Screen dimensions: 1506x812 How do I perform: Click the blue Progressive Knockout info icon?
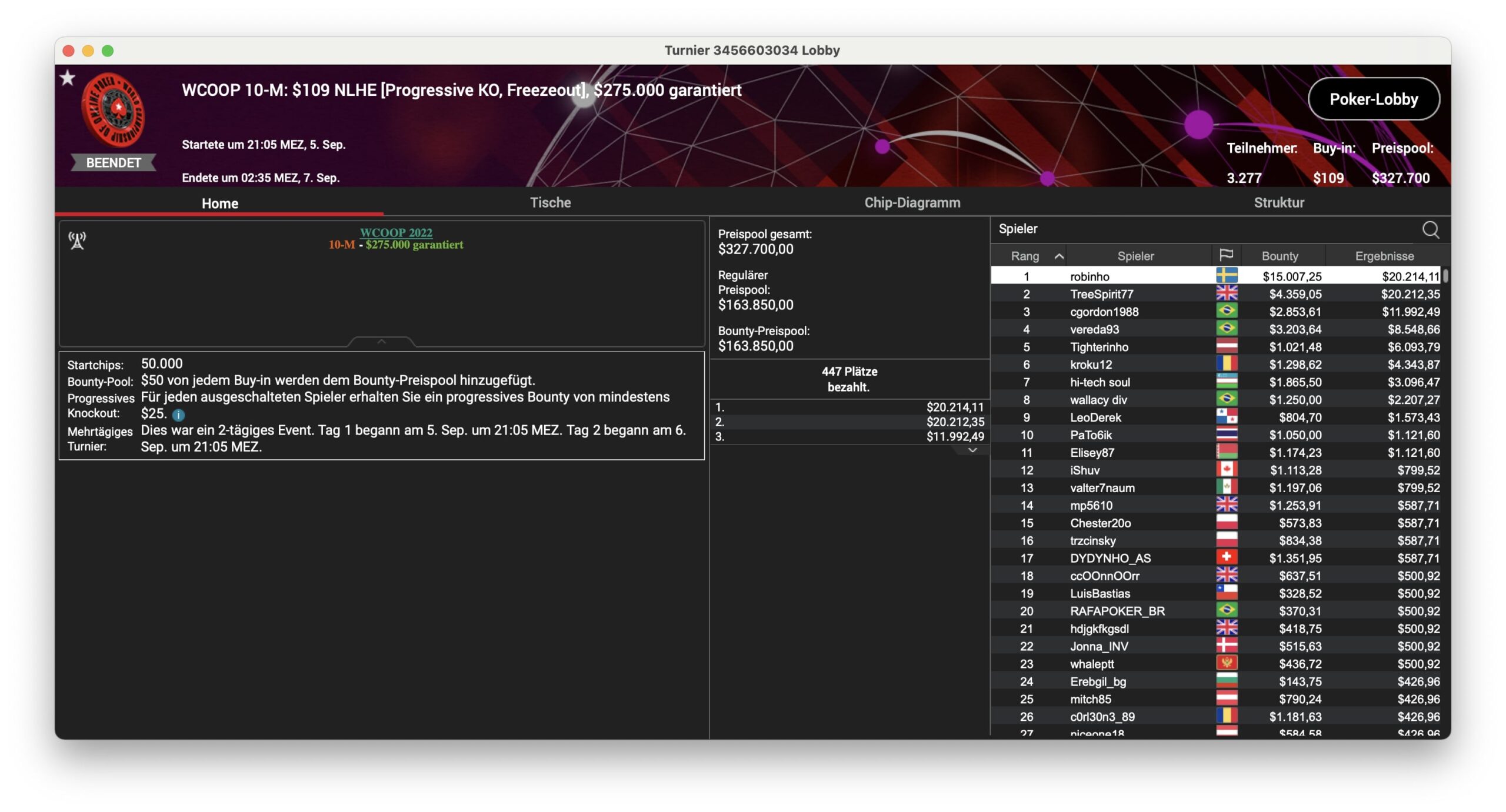[x=179, y=415]
